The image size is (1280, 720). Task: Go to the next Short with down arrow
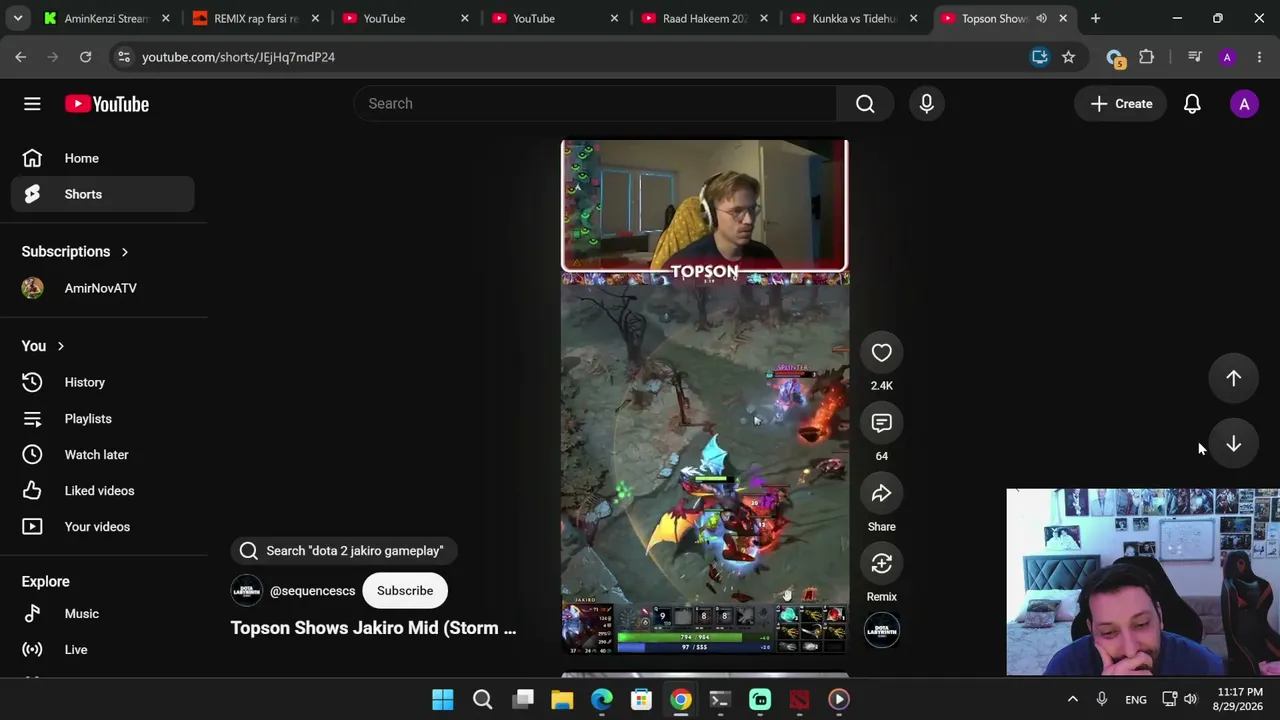coord(1233,444)
